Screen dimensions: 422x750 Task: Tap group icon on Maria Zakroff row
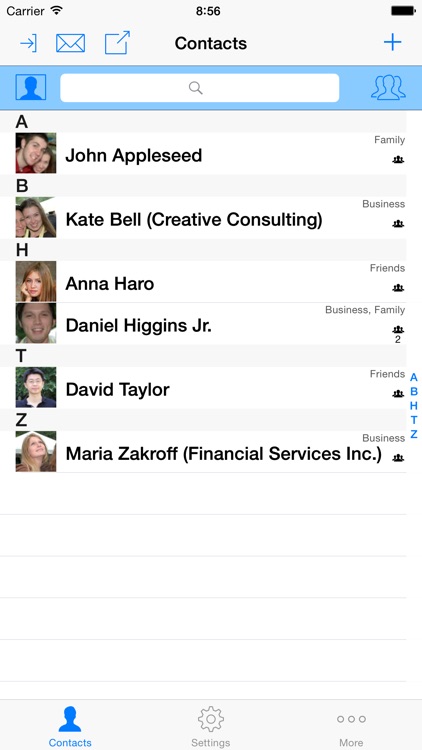tap(398, 458)
